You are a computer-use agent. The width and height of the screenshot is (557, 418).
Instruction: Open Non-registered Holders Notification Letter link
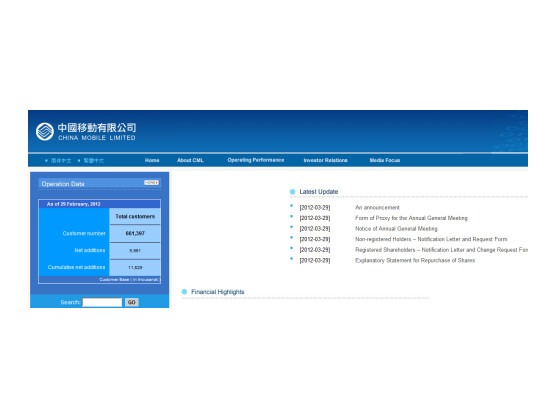(431, 239)
